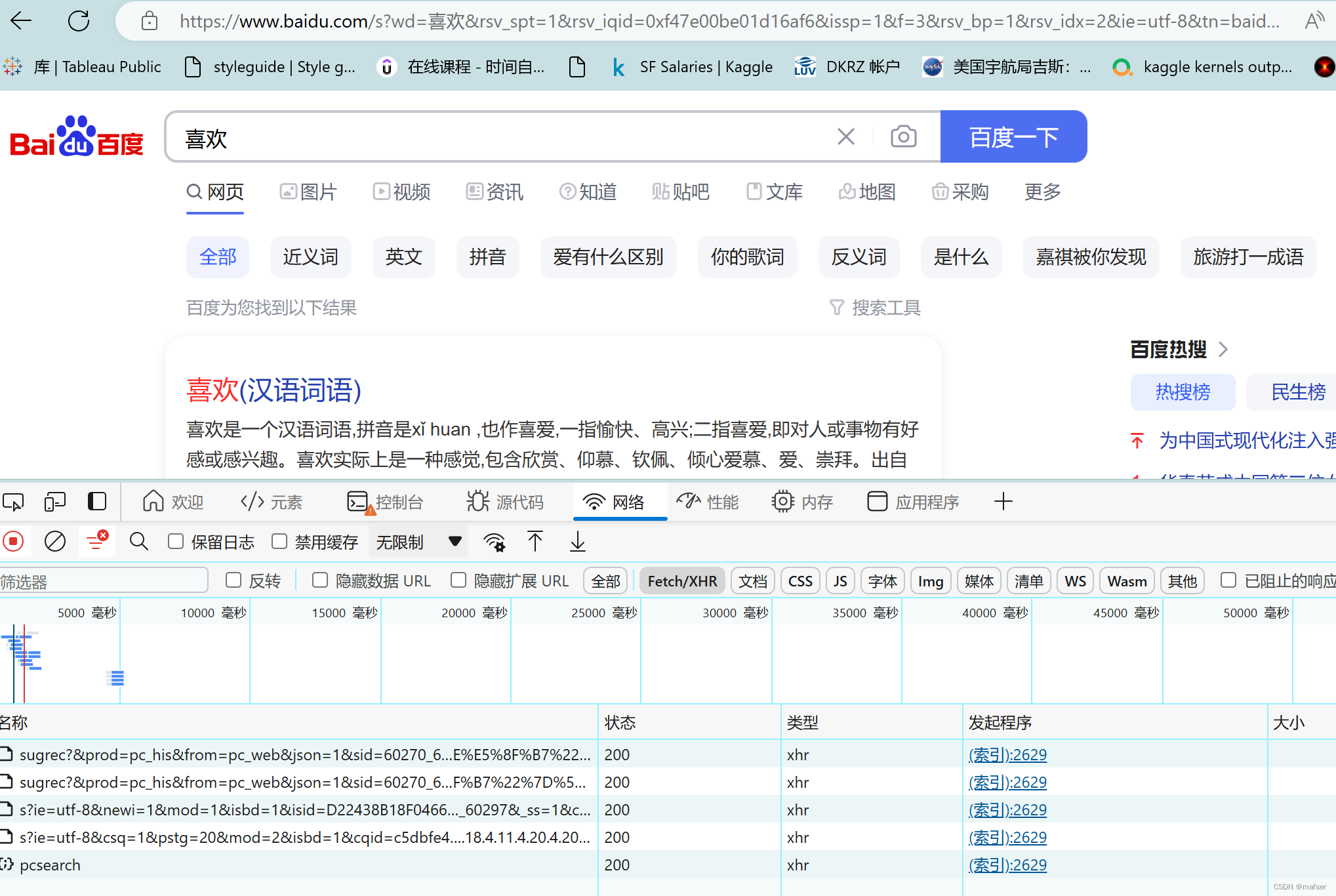Viewport: 1336px width, 896px height.
Task: Open the 控制台 DevTools tab
Action: (x=384, y=502)
